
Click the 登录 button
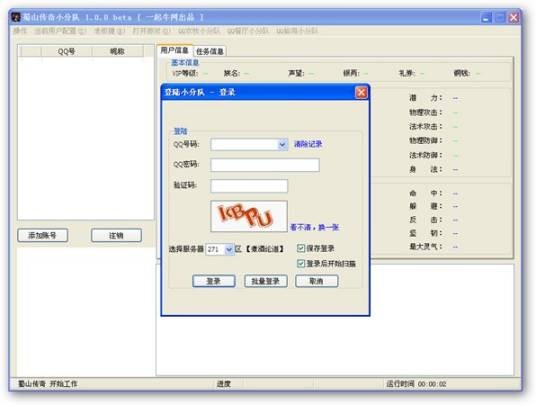point(214,281)
